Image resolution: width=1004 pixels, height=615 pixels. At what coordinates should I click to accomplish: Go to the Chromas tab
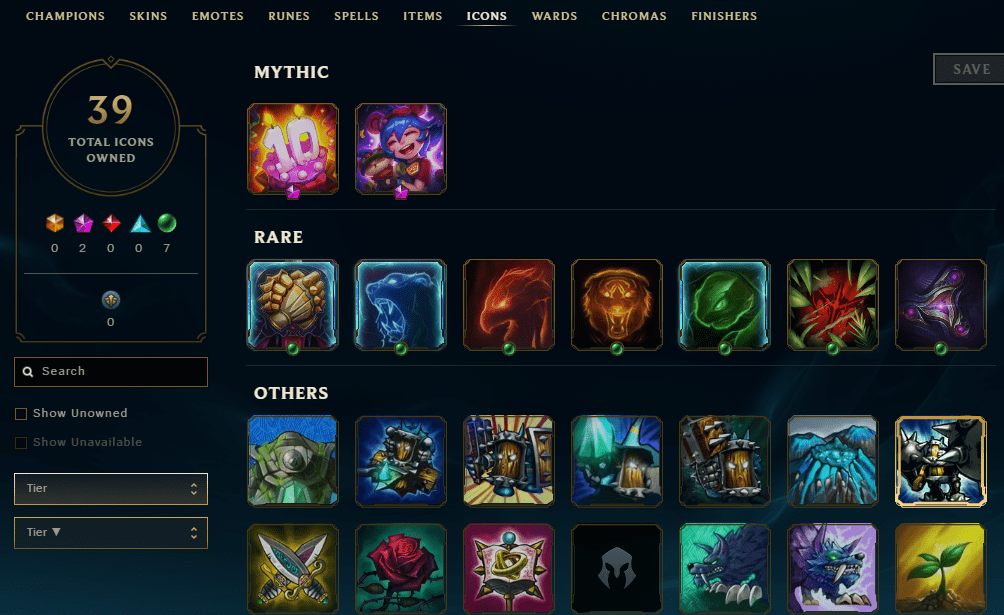click(634, 16)
